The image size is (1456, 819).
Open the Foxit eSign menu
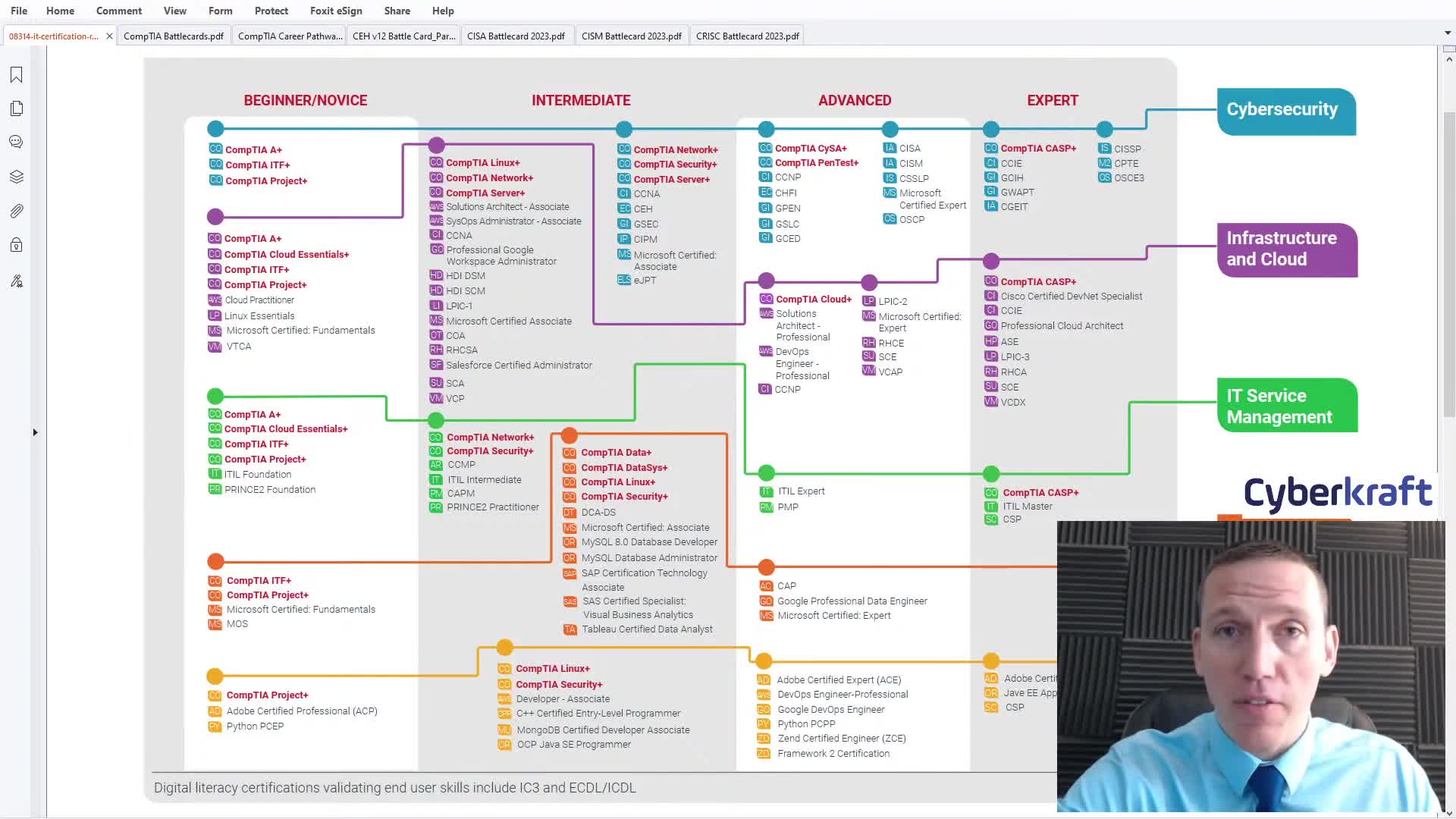coord(336,11)
